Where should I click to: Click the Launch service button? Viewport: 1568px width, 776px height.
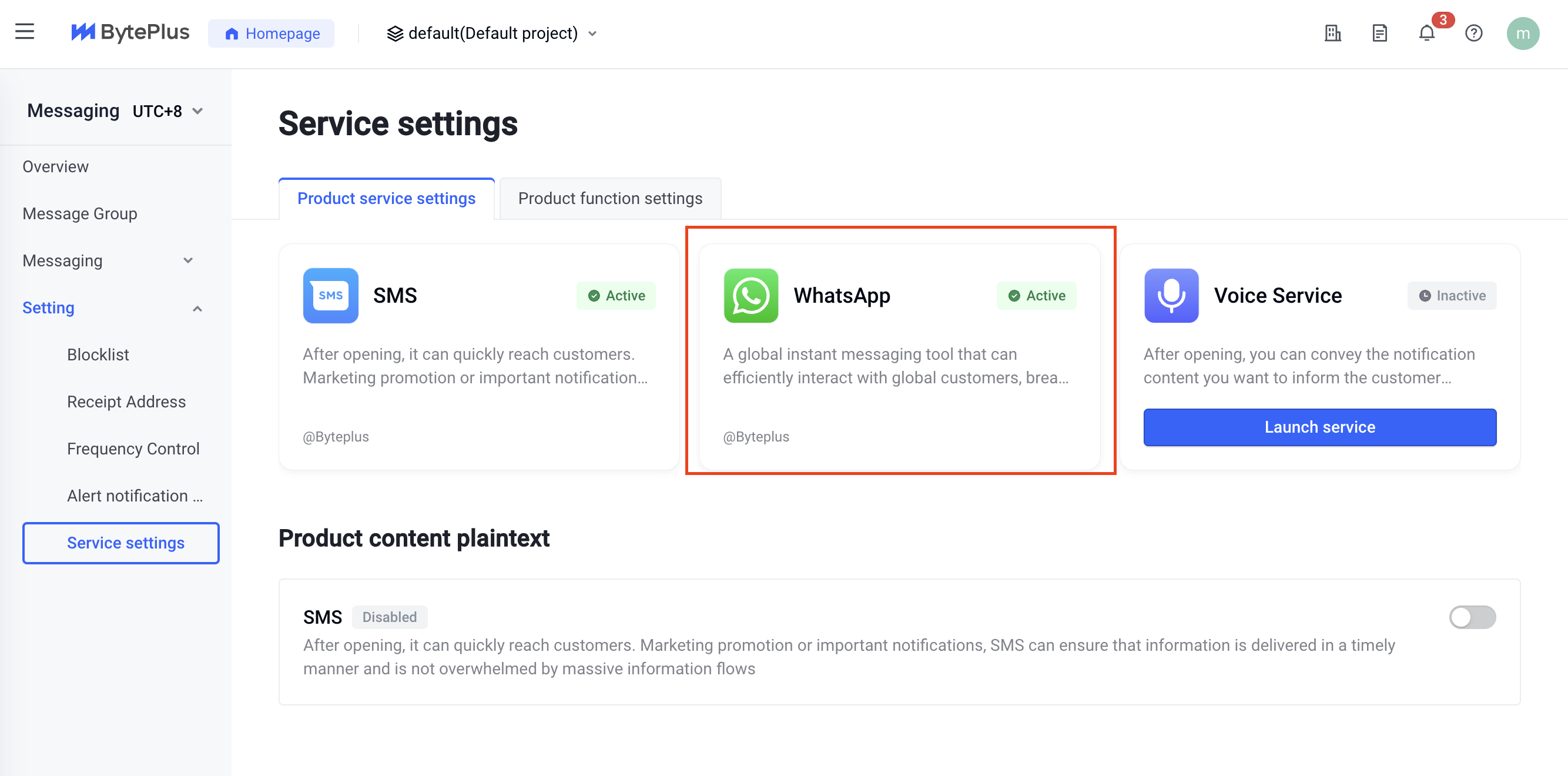[x=1319, y=427]
